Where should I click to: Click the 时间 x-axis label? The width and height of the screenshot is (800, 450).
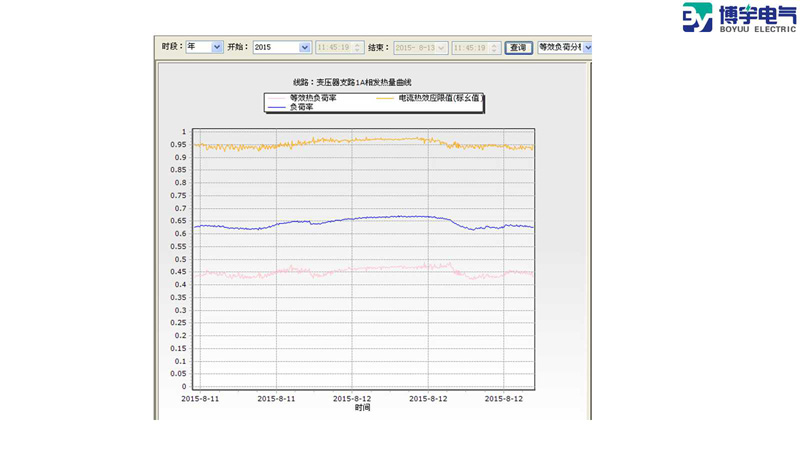coord(362,407)
